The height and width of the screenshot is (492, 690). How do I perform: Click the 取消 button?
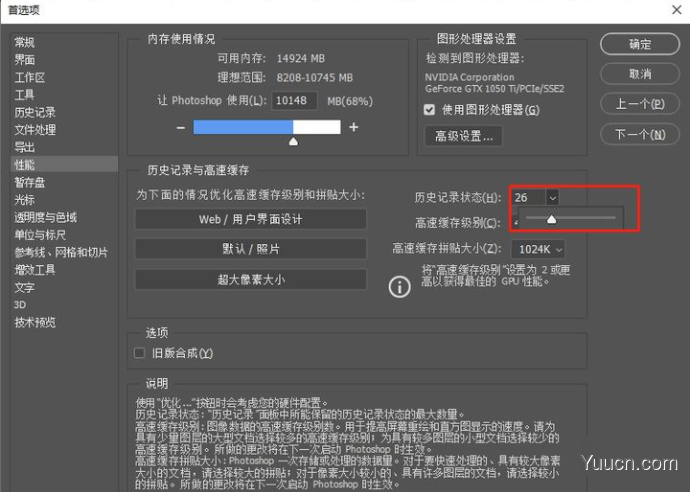pyautogui.click(x=640, y=74)
